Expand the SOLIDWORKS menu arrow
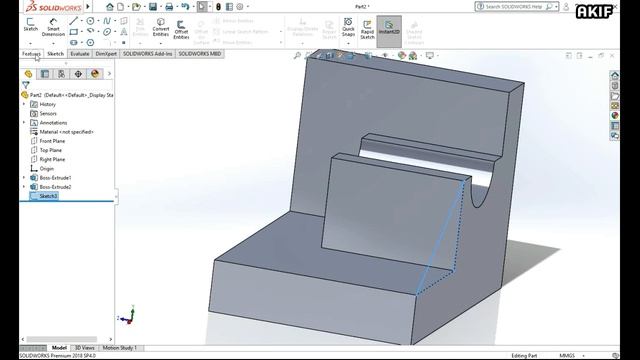 point(88,7)
